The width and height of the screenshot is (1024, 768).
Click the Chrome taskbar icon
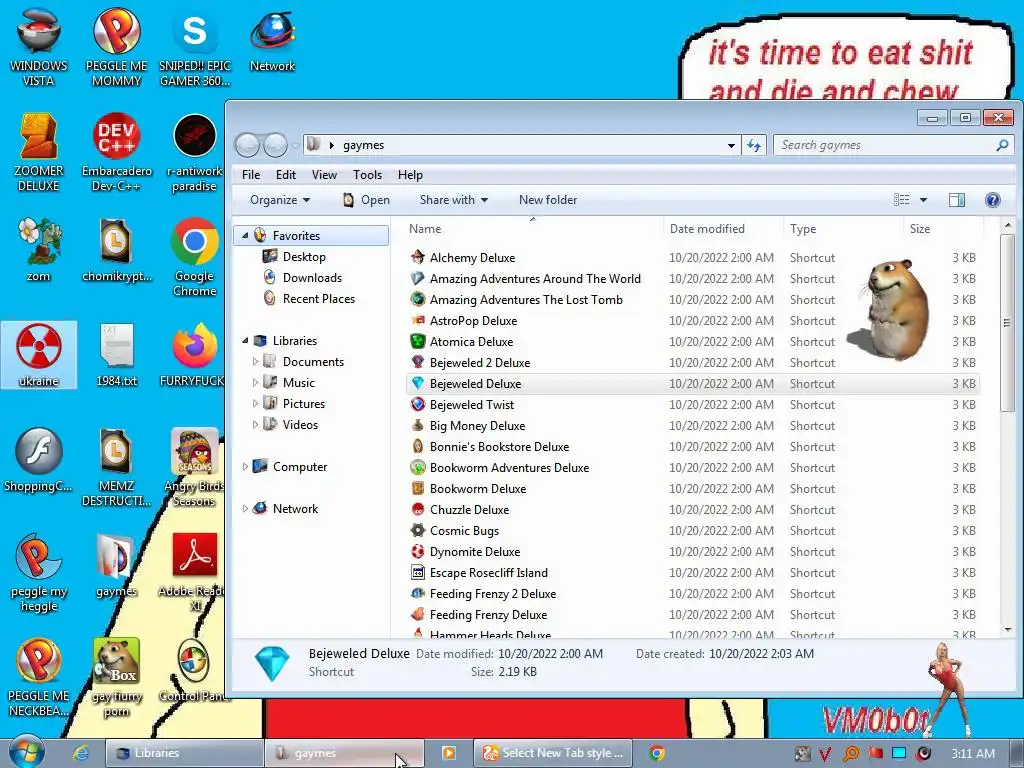(x=656, y=753)
